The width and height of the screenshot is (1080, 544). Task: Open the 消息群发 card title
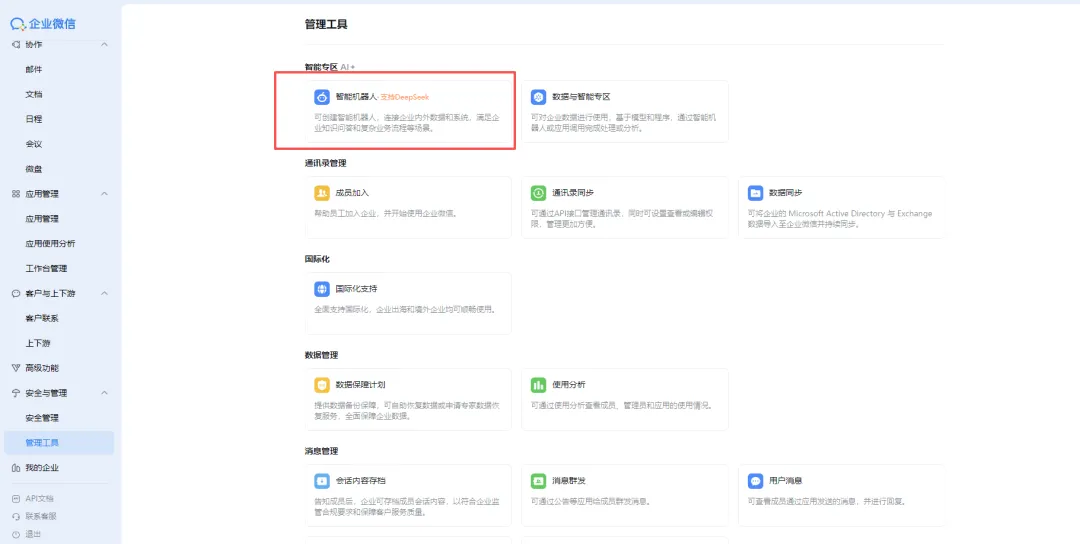click(x=569, y=481)
